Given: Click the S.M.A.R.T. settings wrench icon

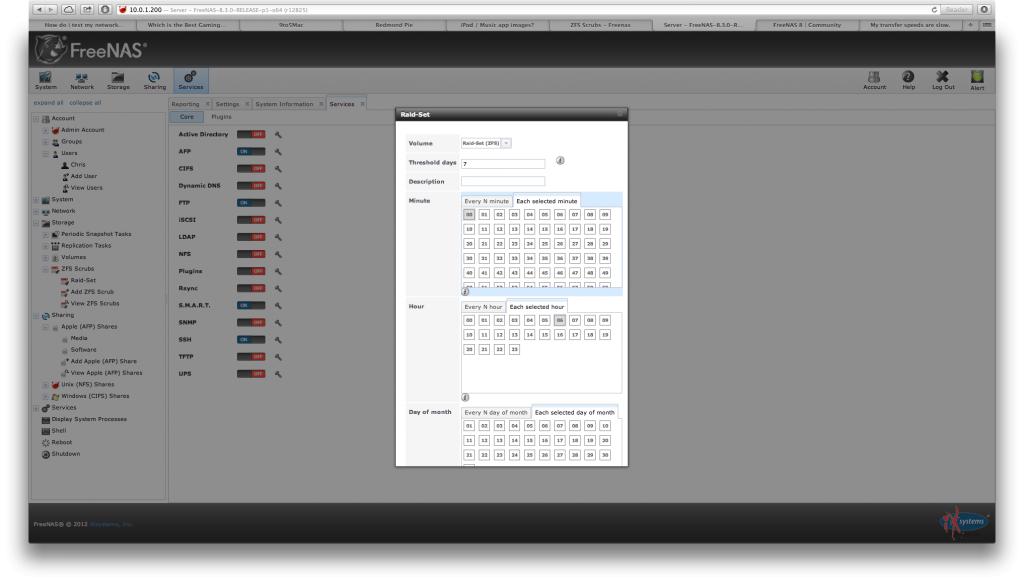Looking at the screenshot, I should [x=278, y=306].
